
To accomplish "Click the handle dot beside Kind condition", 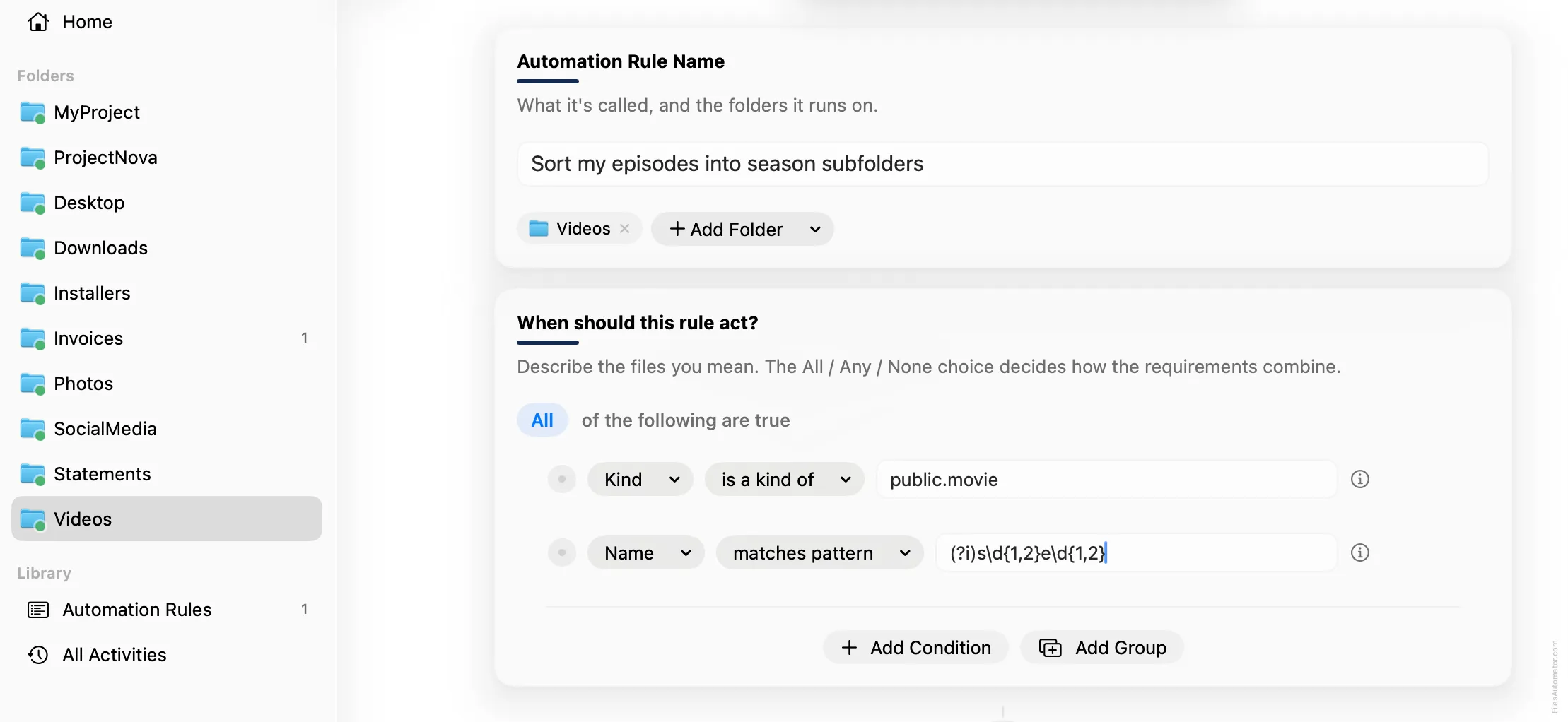I will click(x=562, y=479).
